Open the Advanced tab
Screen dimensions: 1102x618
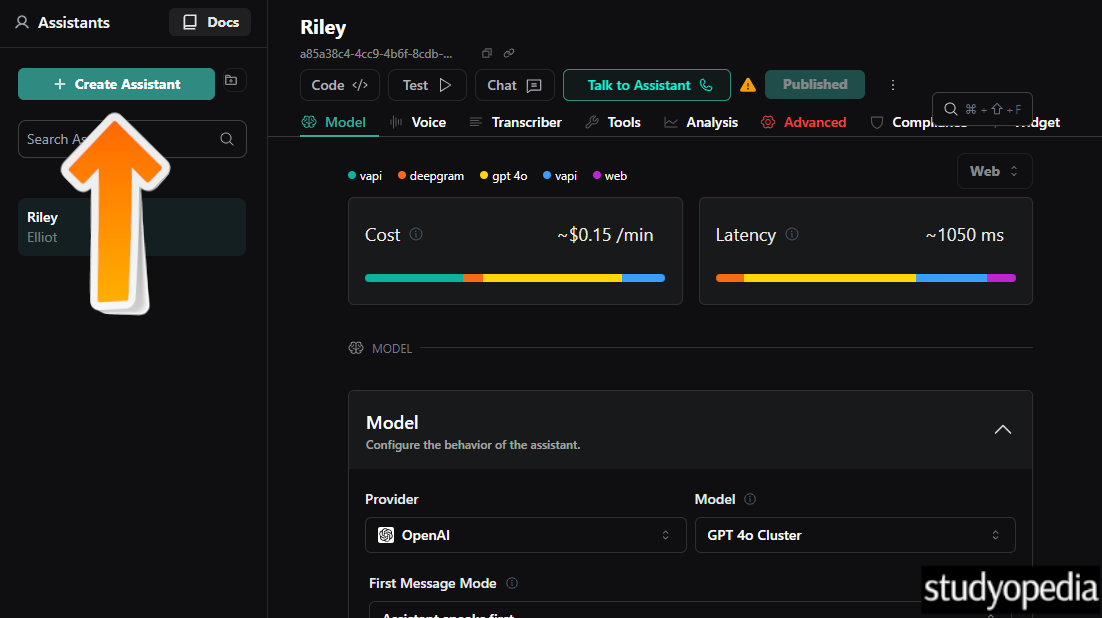[803, 122]
